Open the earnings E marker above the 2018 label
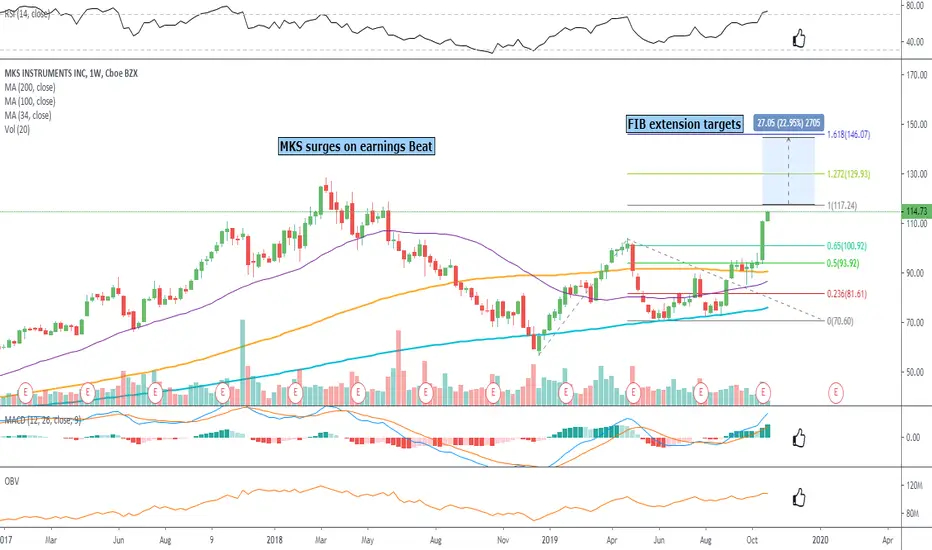Image resolution: width=932 pixels, height=550 pixels. 295,392
